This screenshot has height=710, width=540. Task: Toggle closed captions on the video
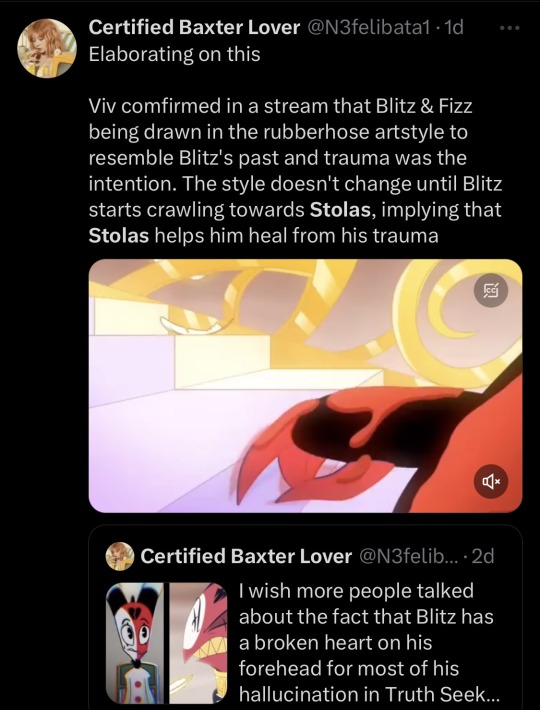(491, 291)
